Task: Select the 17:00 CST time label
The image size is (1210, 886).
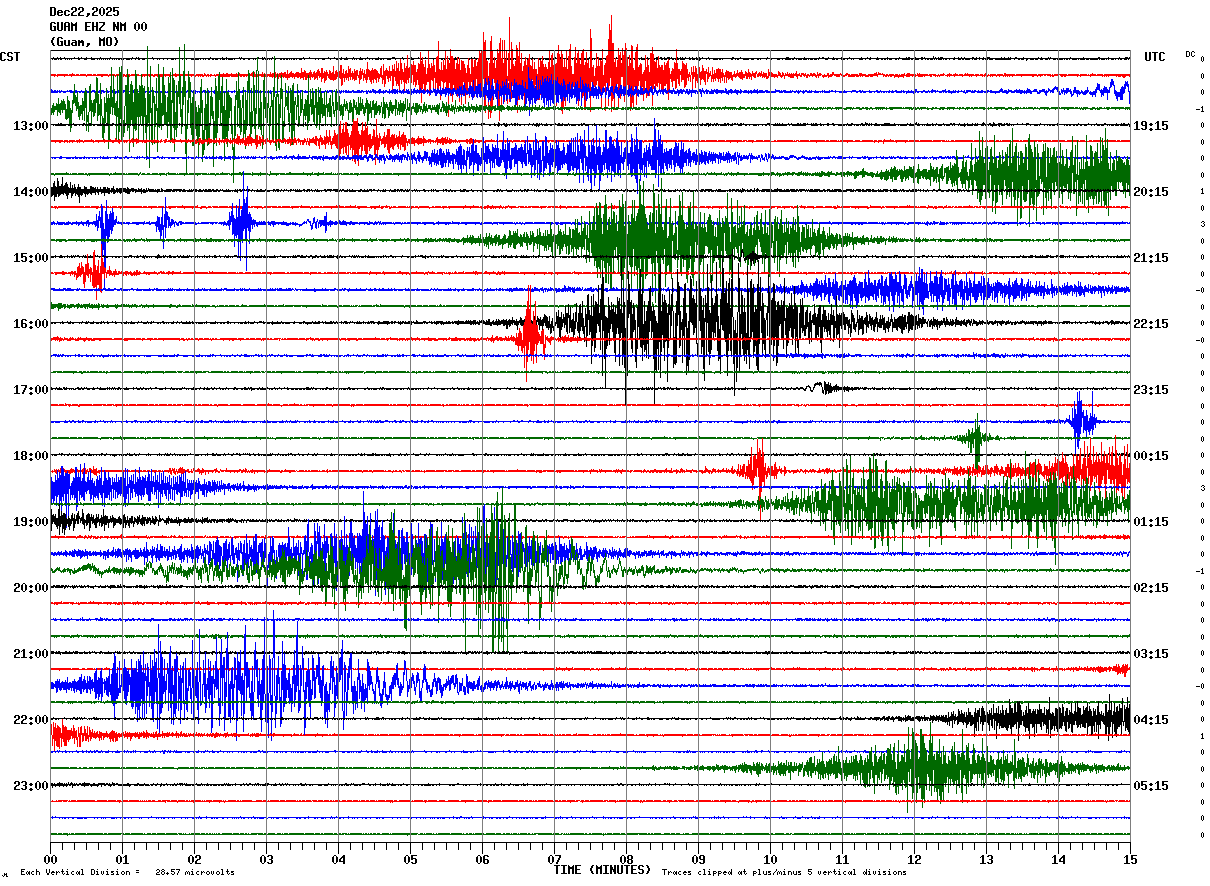Action: tap(31, 390)
